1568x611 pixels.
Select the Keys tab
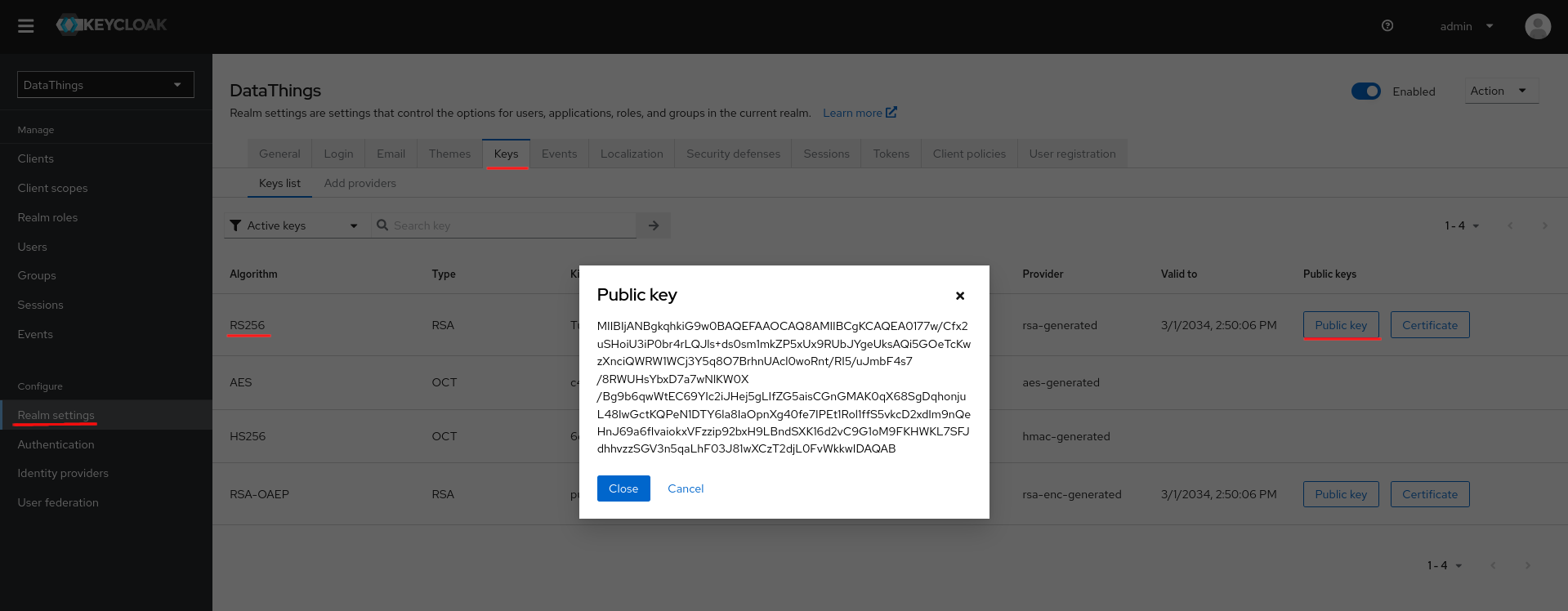tap(506, 154)
